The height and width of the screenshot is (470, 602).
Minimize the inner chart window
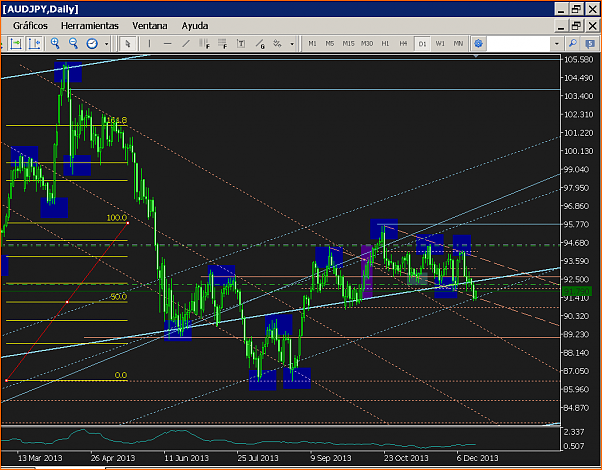561,26
